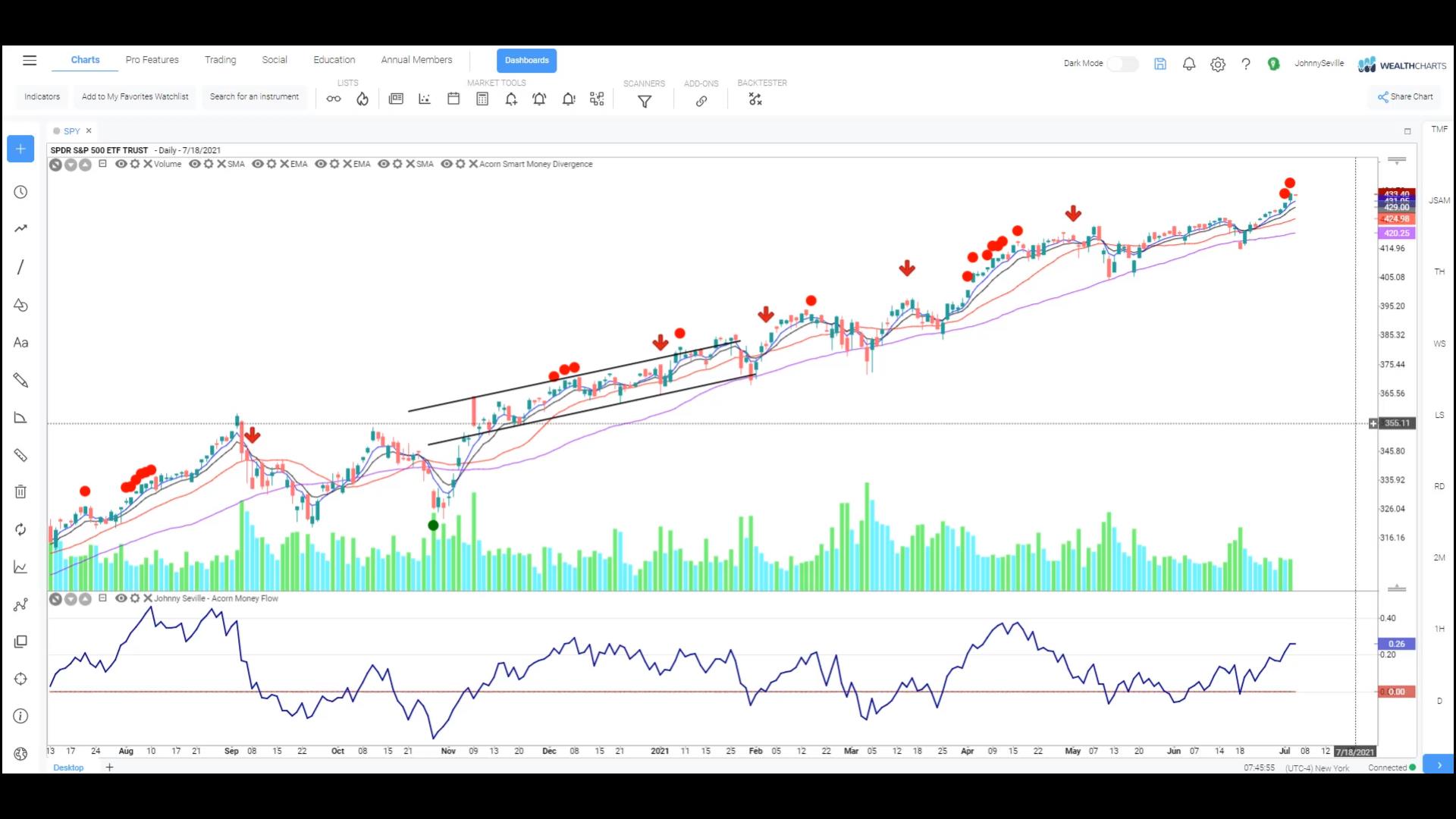The image size is (1456, 819).
Task: Delete drawings with the trash icon
Action: pyautogui.click(x=20, y=491)
